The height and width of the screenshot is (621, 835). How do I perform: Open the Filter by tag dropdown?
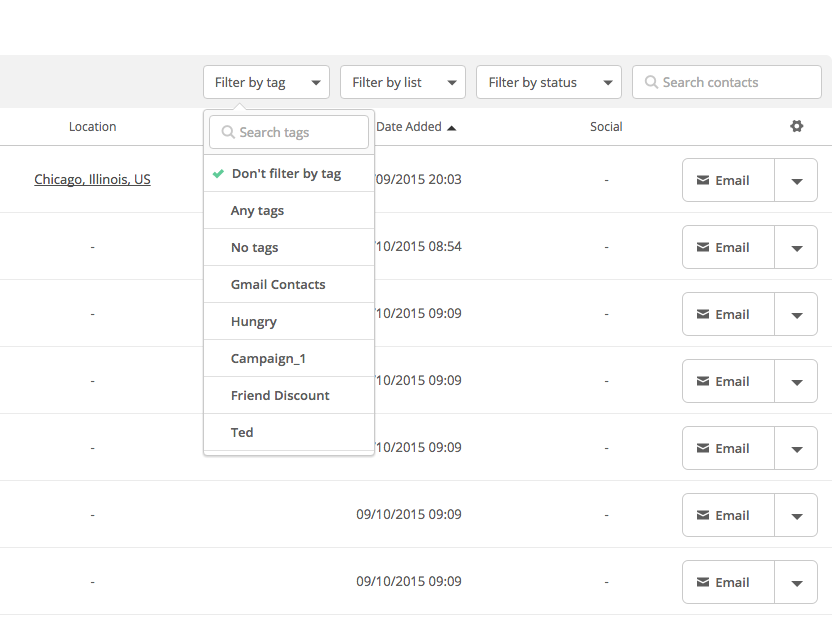(266, 83)
